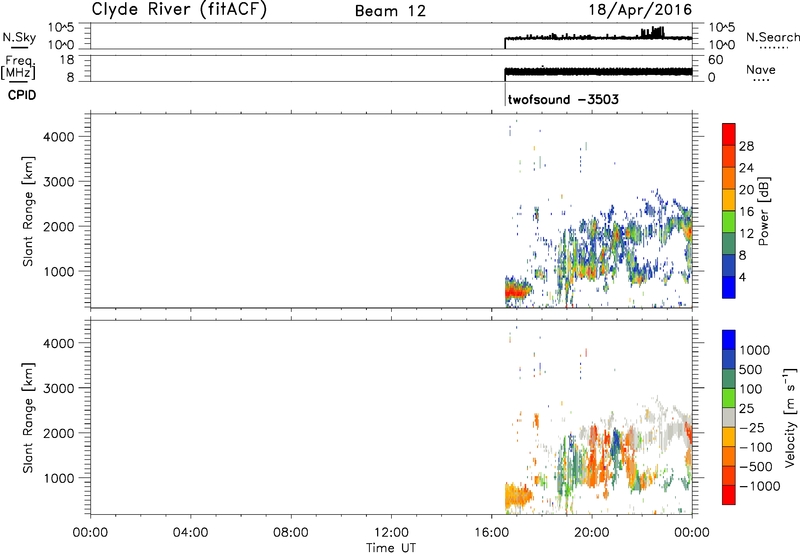This screenshot has width=800, height=554.
Task: Click the '18' tick on frequency axis
Action: (67, 60)
